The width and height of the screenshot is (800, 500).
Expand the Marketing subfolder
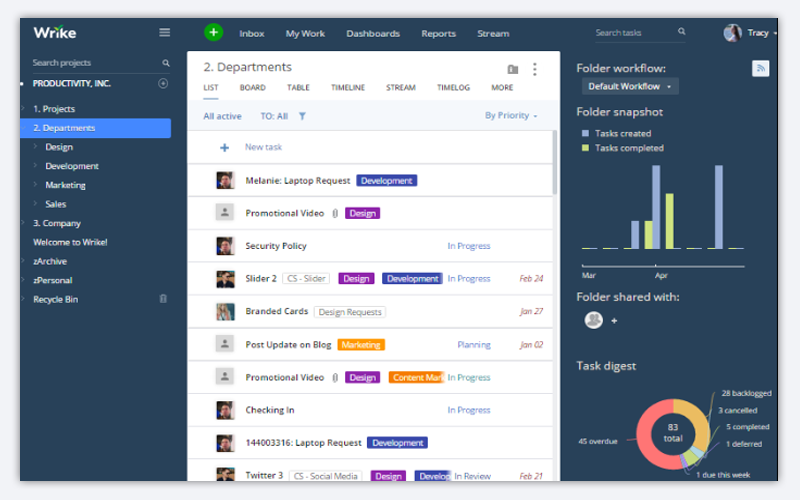[36, 185]
